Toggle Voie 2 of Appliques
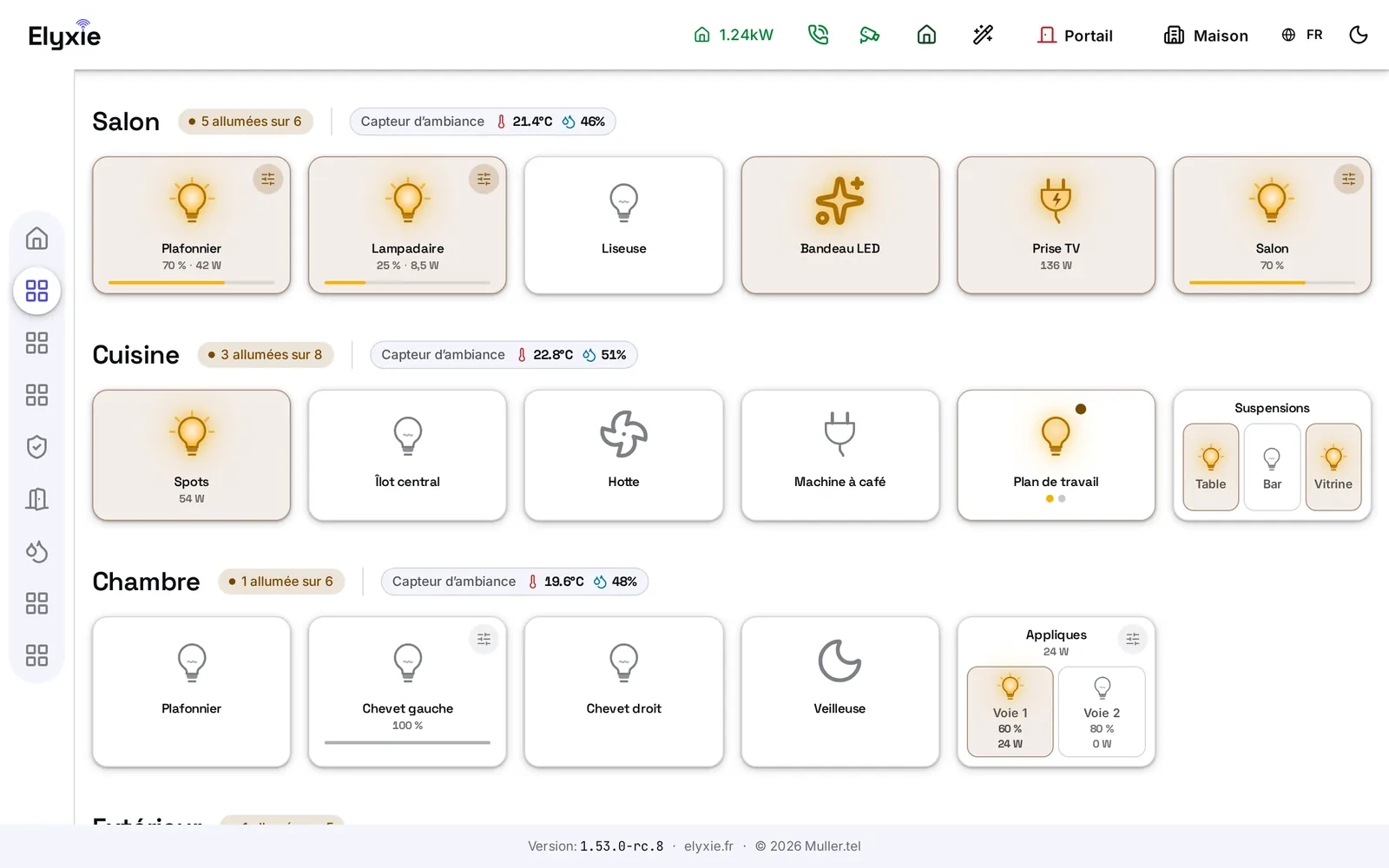The height and width of the screenshot is (868, 1389). click(1102, 712)
